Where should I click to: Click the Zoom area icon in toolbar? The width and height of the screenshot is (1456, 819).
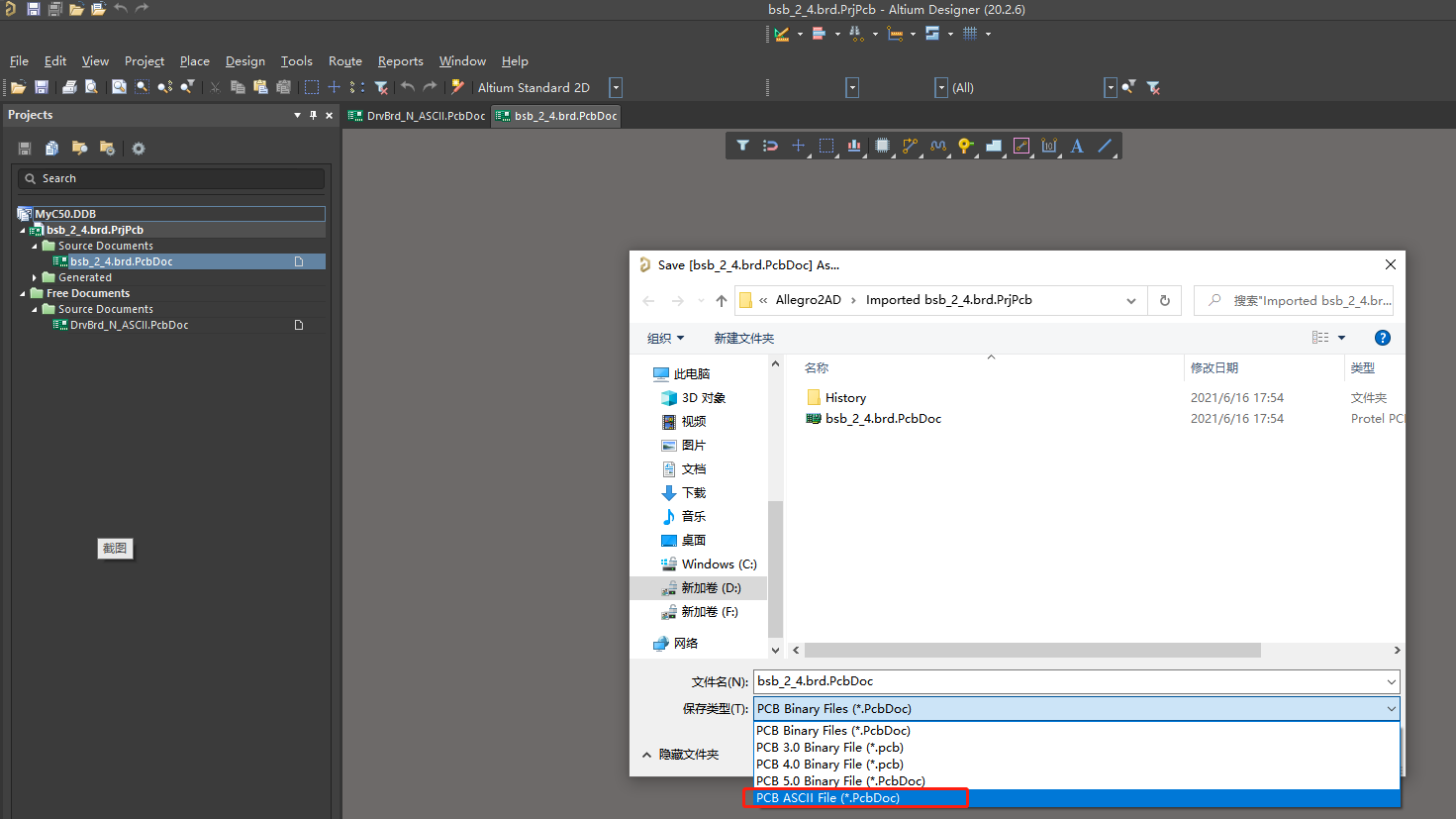point(142,87)
